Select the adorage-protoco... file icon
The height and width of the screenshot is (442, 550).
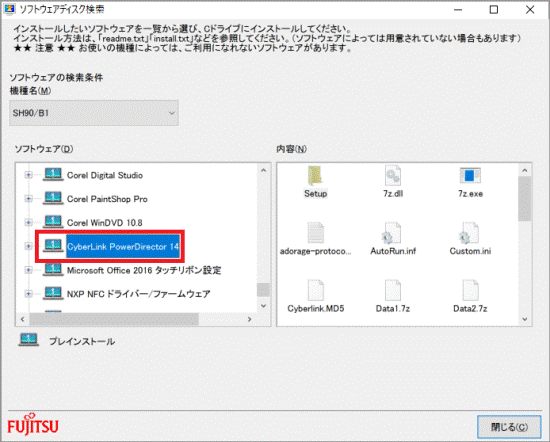click(315, 233)
